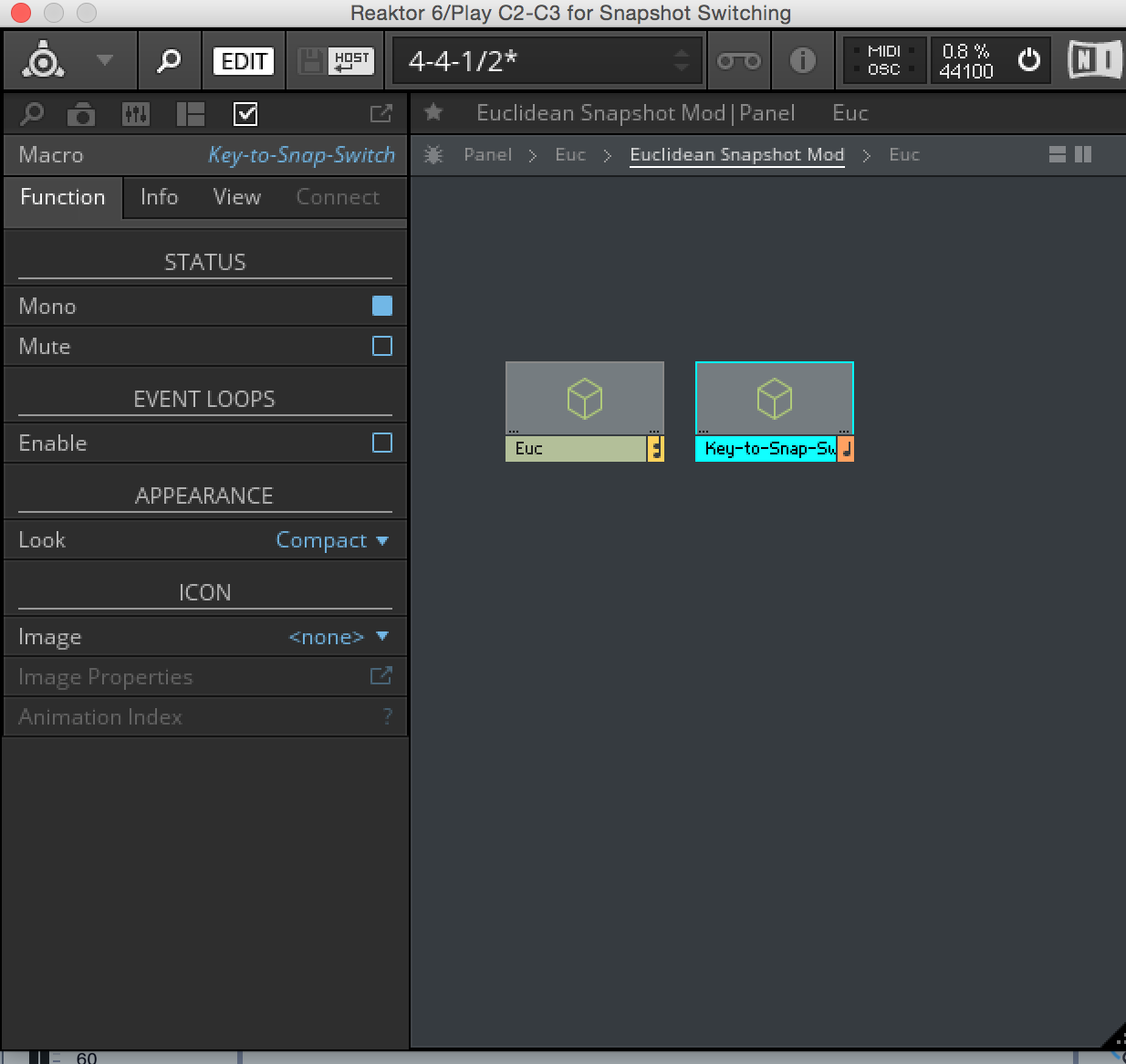
Task: Open the main menu arrow beside logo
Action: [x=105, y=61]
